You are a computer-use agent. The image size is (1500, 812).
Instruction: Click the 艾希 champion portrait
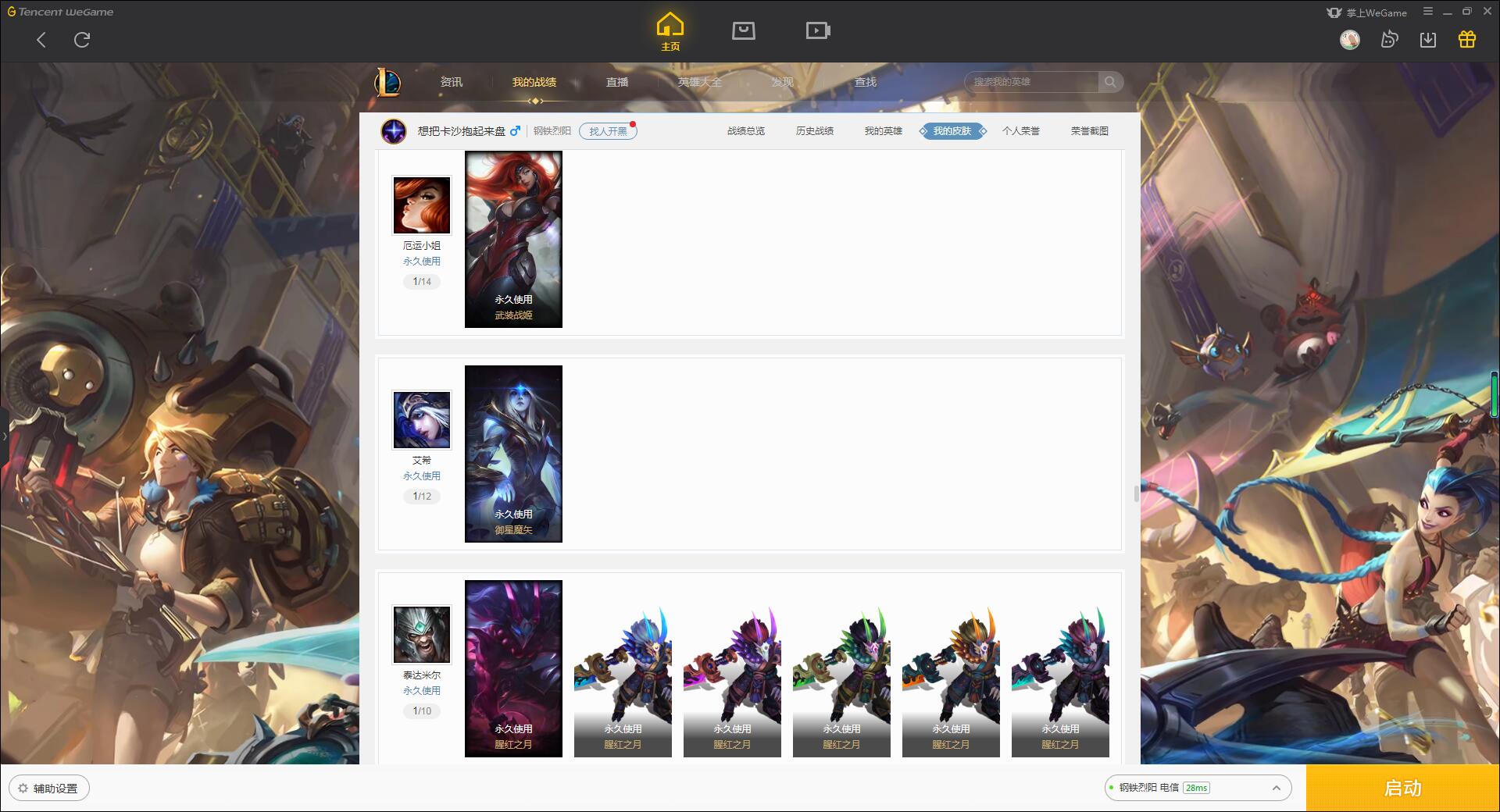point(422,420)
